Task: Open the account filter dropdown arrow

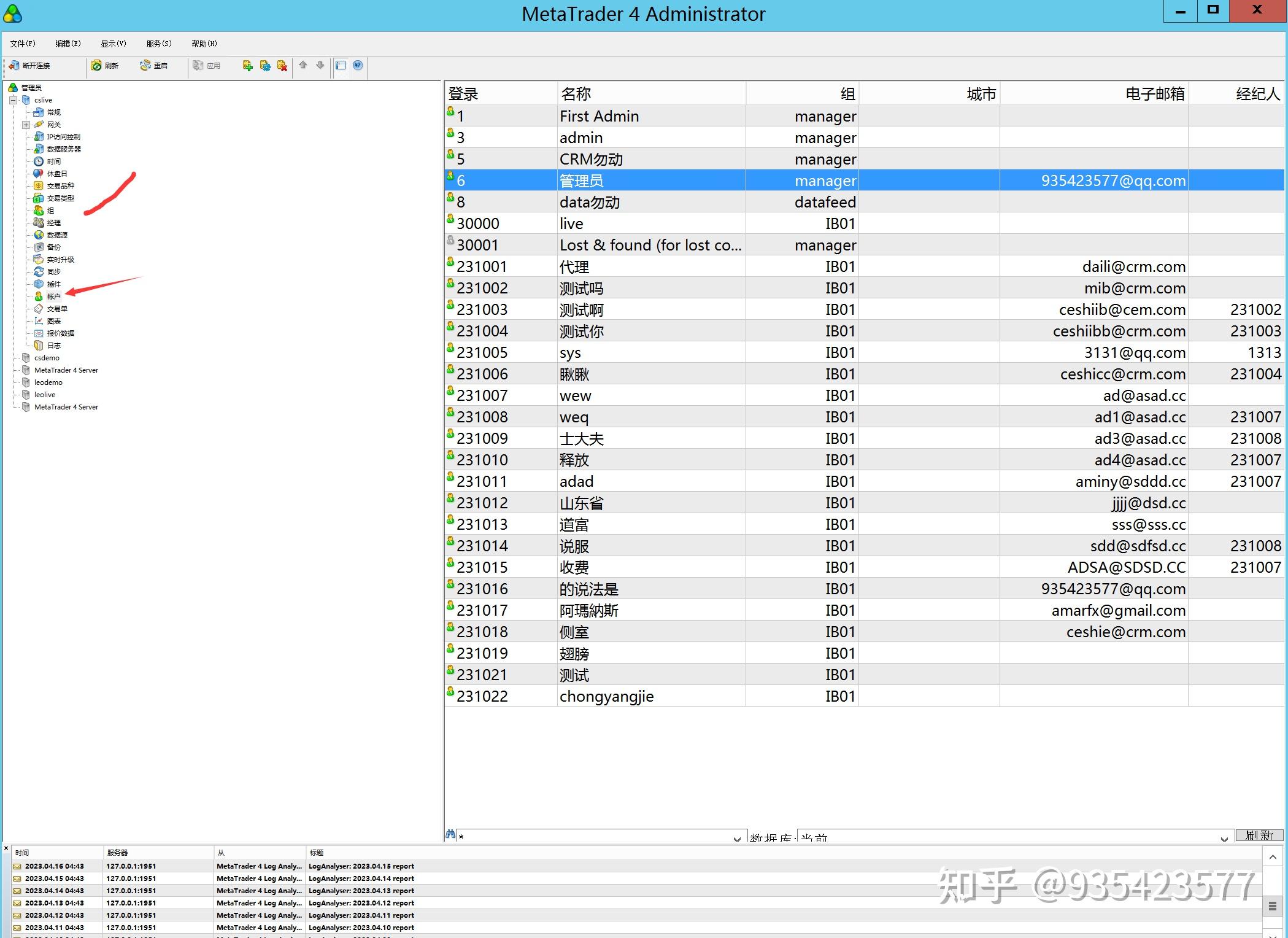Action: pos(737,838)
